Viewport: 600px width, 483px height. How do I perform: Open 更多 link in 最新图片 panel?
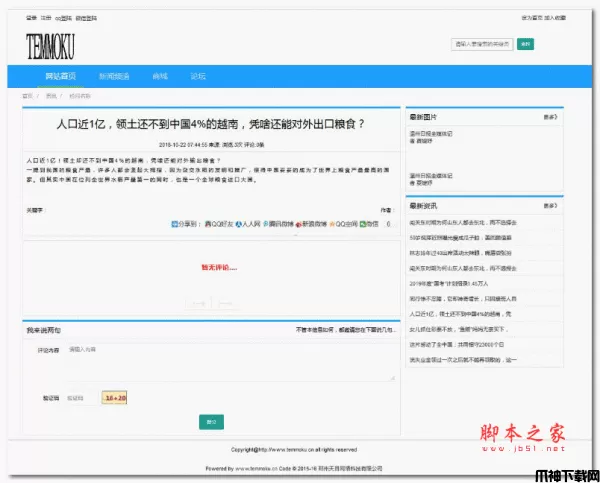click(x=550, y=117)
